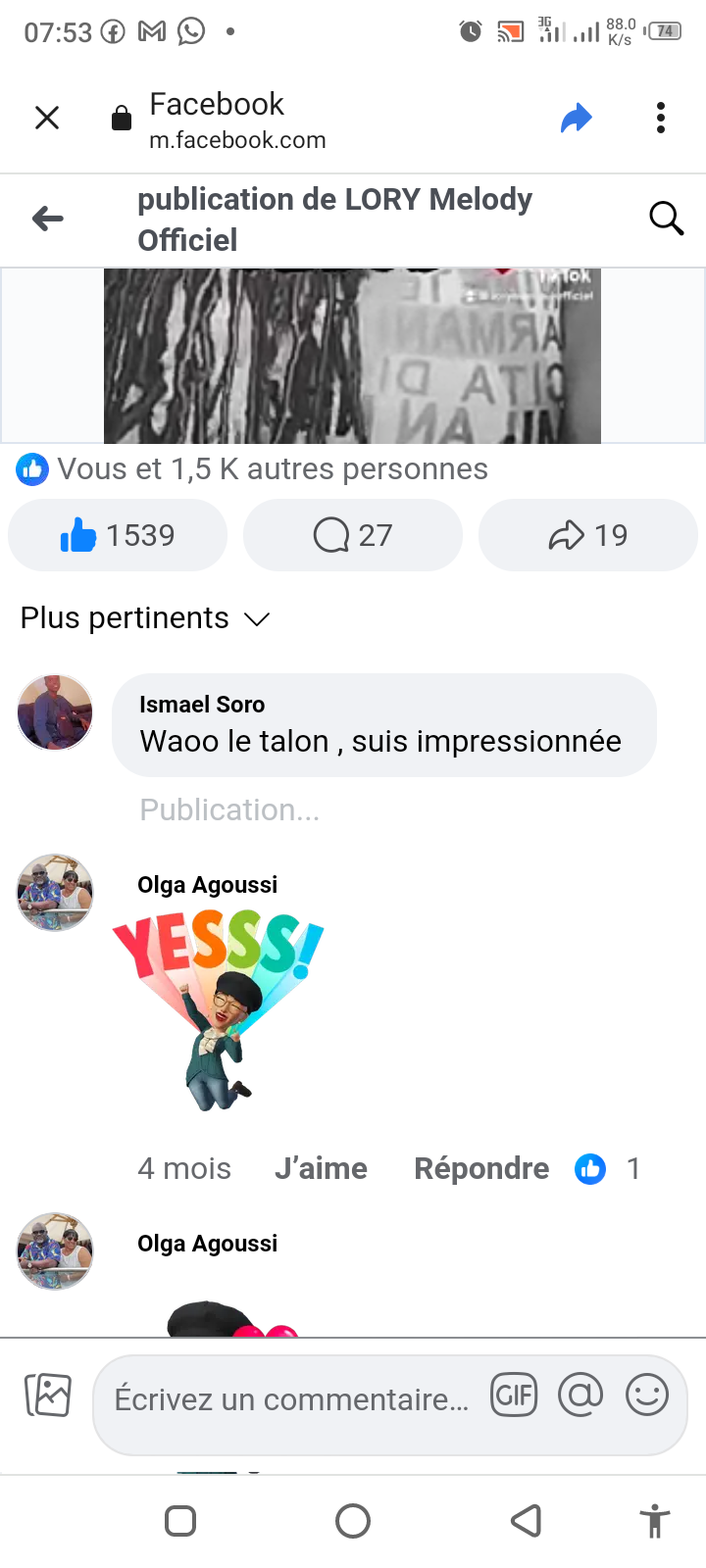Viewport: 706px width, 1568px height.
Task: Open Ismael Soro's profile picture
Action: 55,712
